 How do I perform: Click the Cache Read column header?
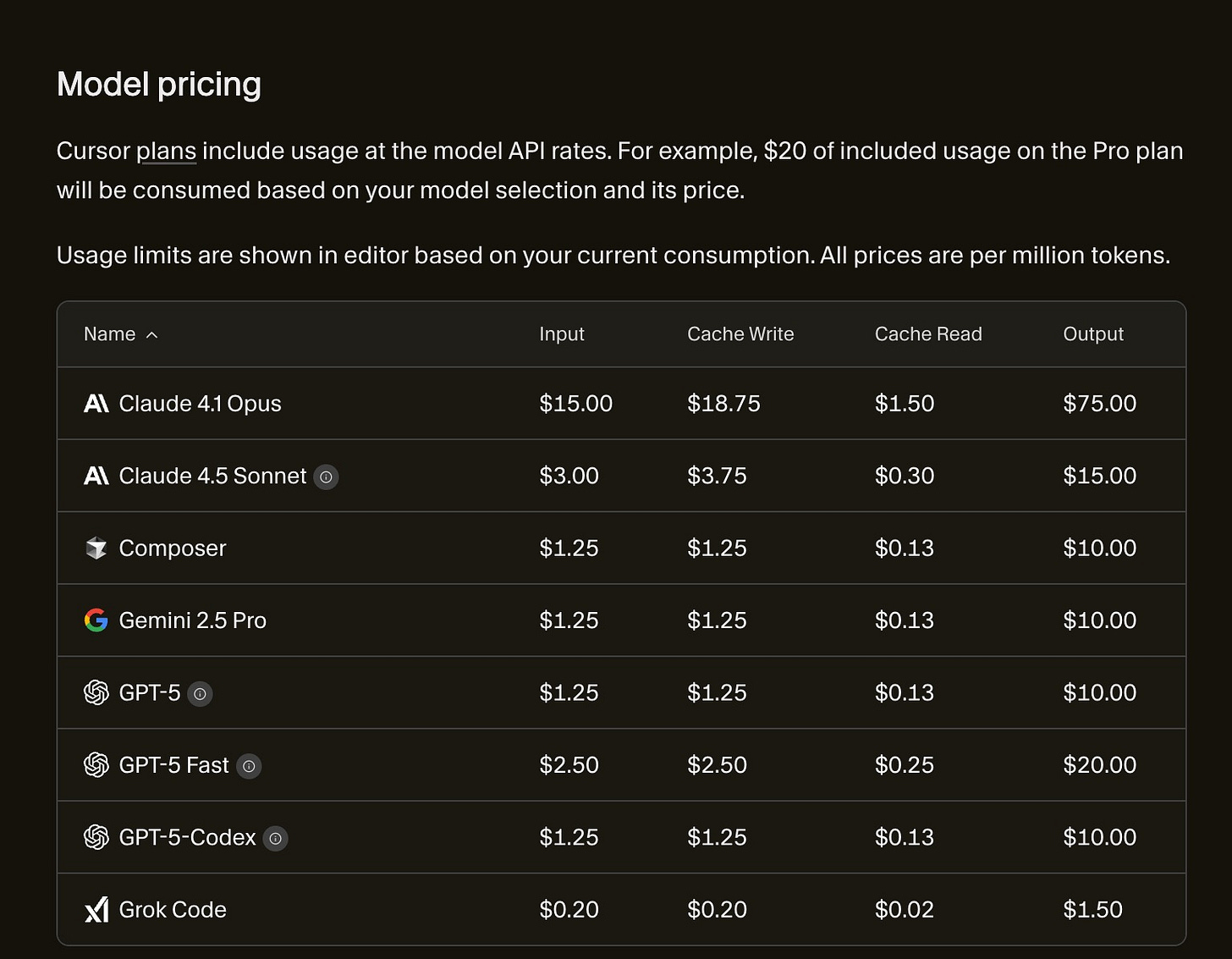[x=927, y=334]
